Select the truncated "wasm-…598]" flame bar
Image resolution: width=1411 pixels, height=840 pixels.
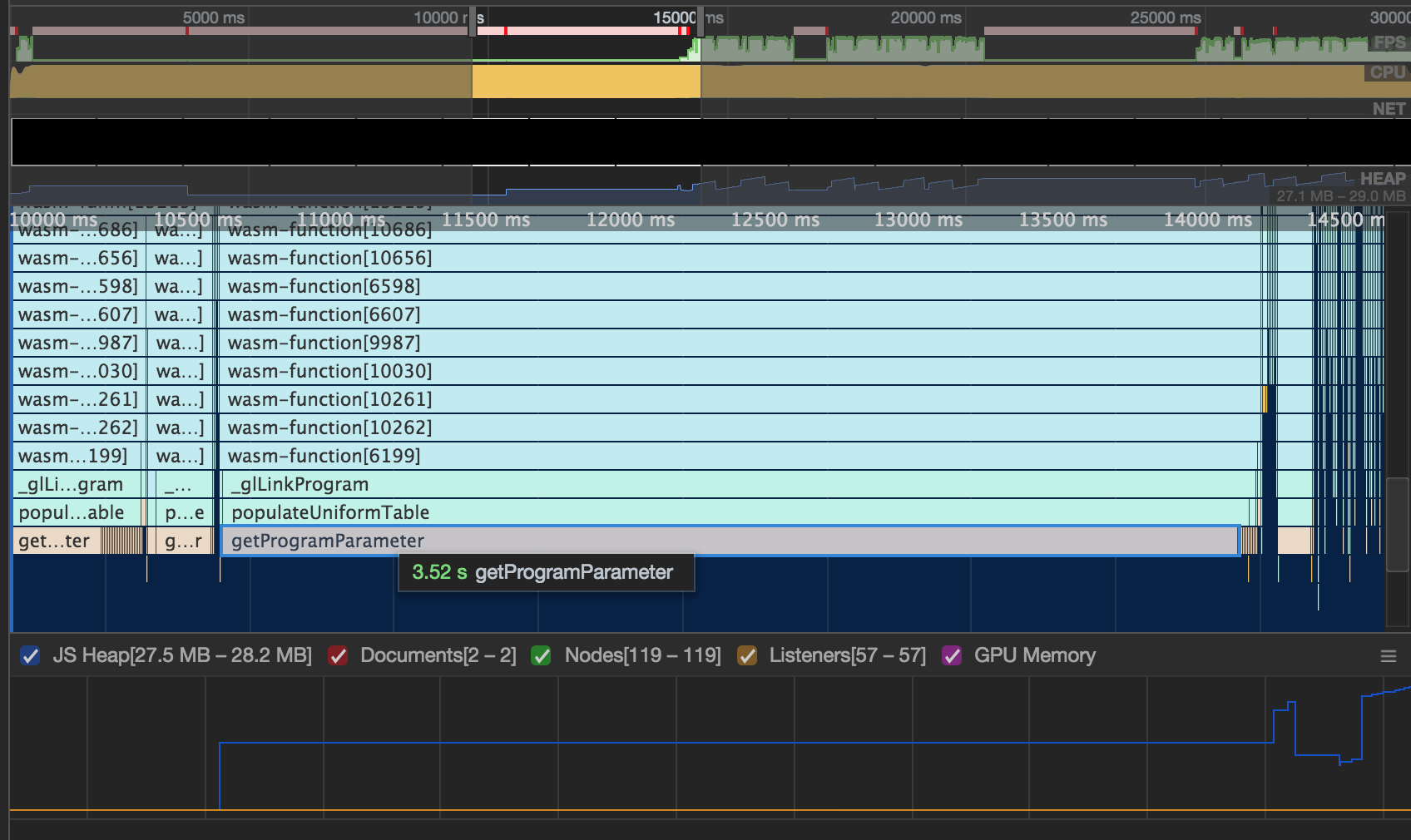pos(79,286)
